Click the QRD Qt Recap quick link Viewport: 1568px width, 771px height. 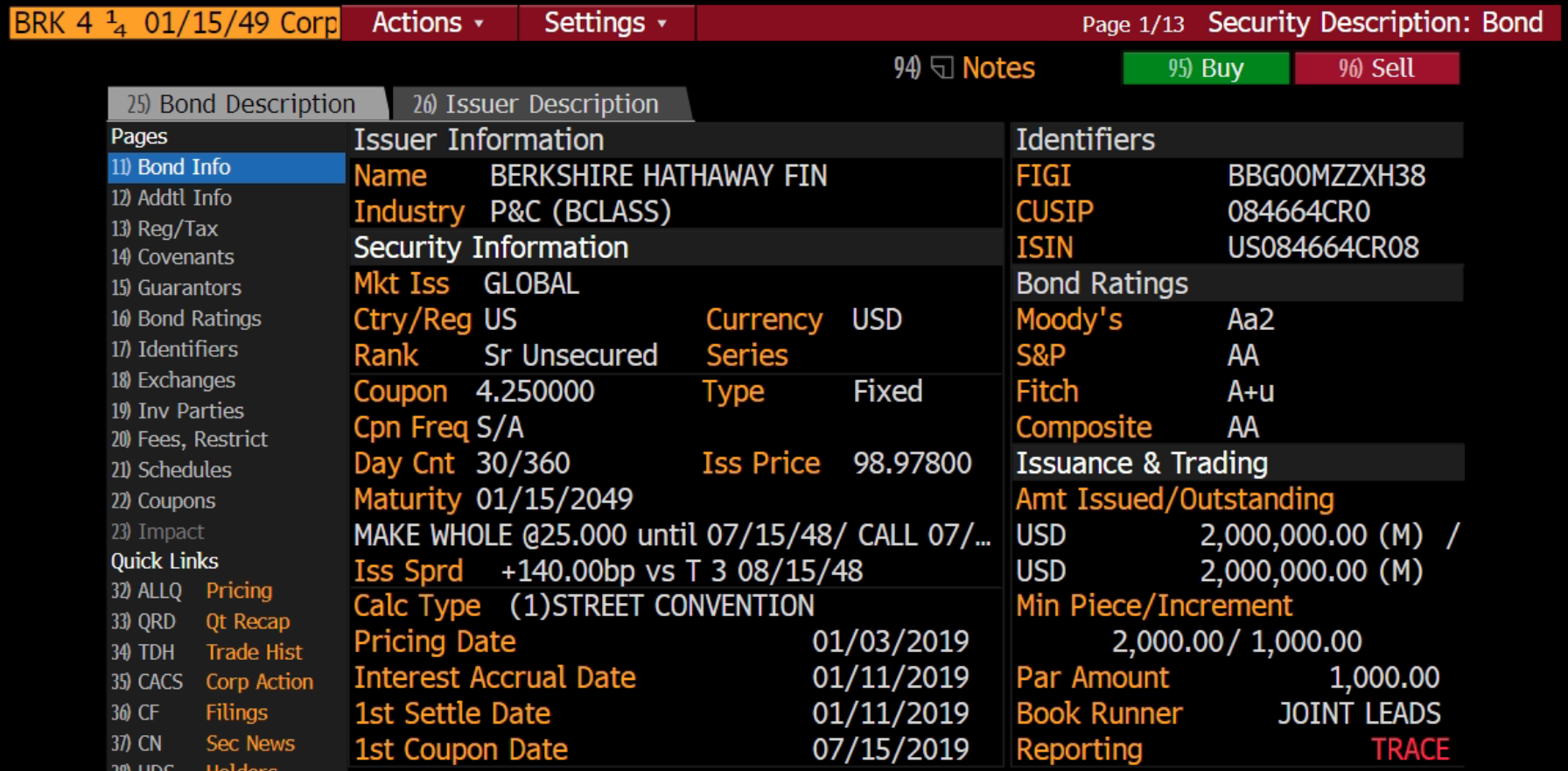(201, 621)
